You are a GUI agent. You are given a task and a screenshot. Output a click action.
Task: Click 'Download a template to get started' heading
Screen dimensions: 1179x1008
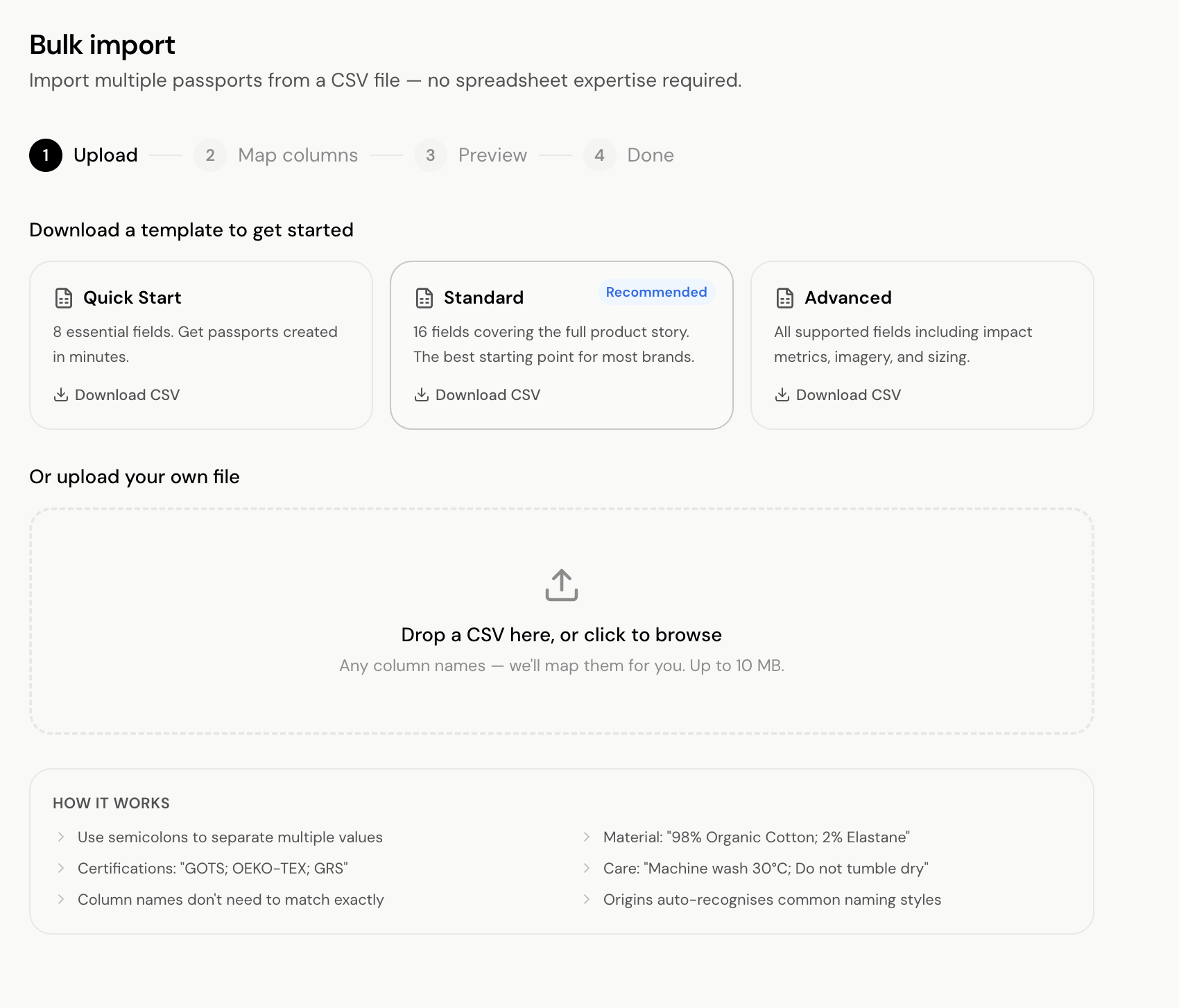pos(191,229)
